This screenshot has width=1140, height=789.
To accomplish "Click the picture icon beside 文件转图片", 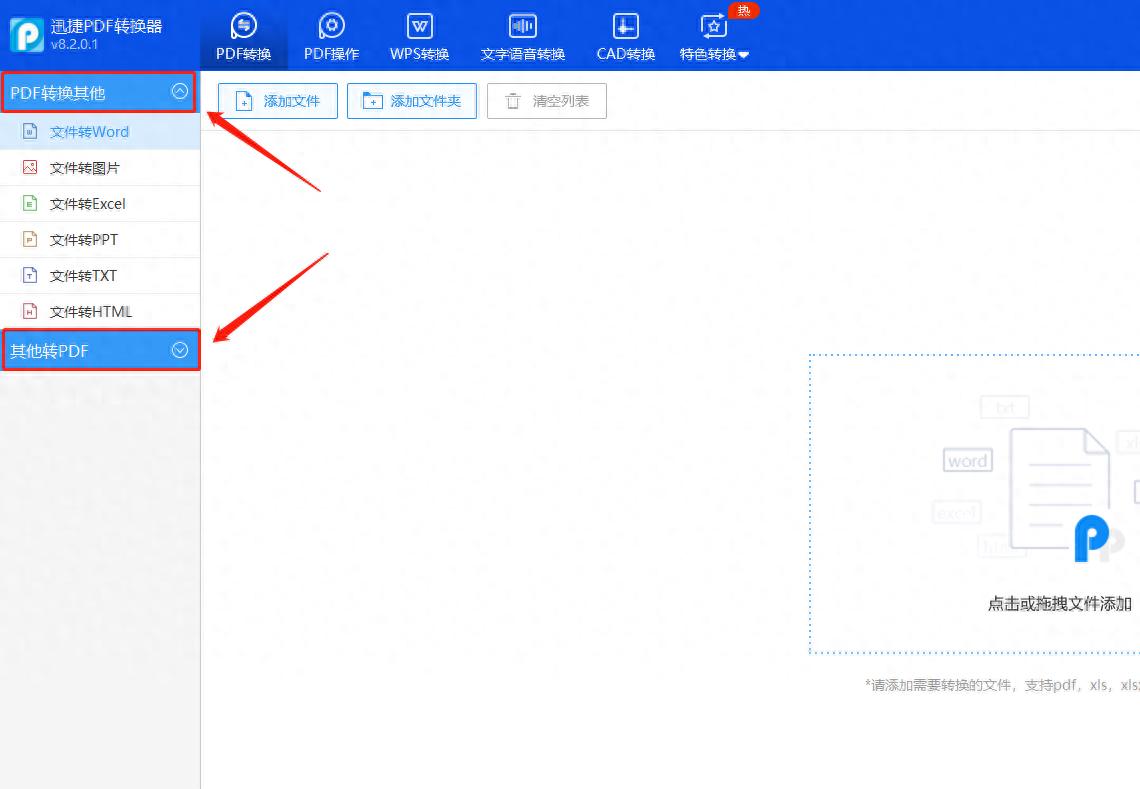I will point(30,167).
